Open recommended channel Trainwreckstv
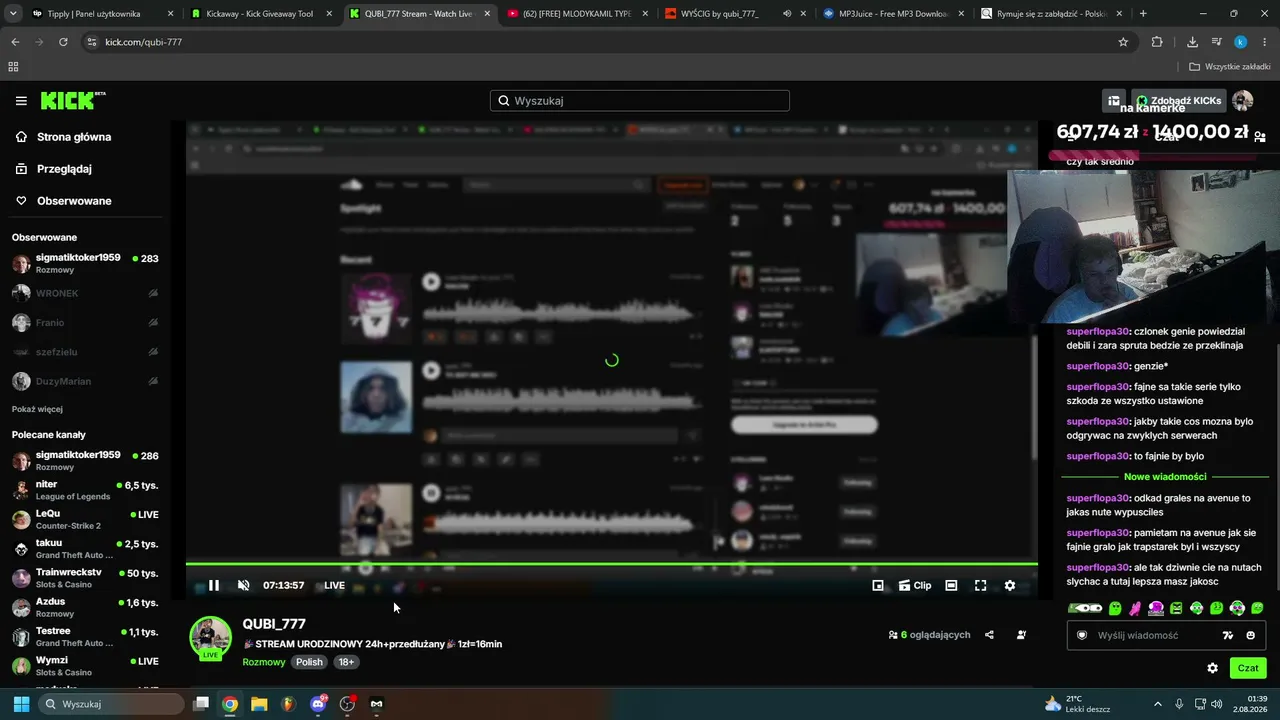Screen dimensions: 1280x720 (x=85, y=578)
